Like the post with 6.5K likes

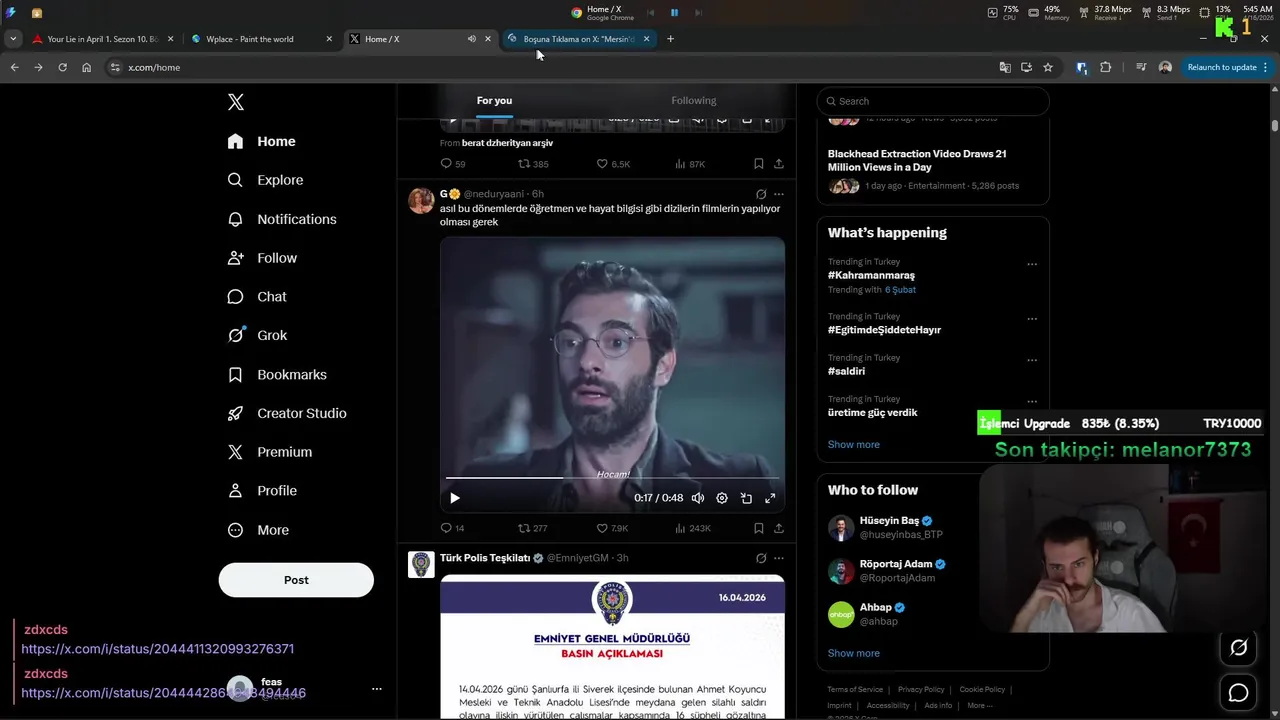point(612,164)
